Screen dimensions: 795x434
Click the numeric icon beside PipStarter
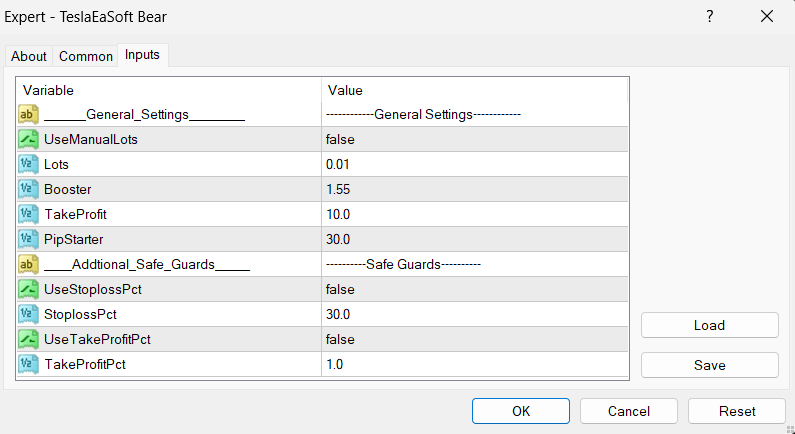(28, 240)
